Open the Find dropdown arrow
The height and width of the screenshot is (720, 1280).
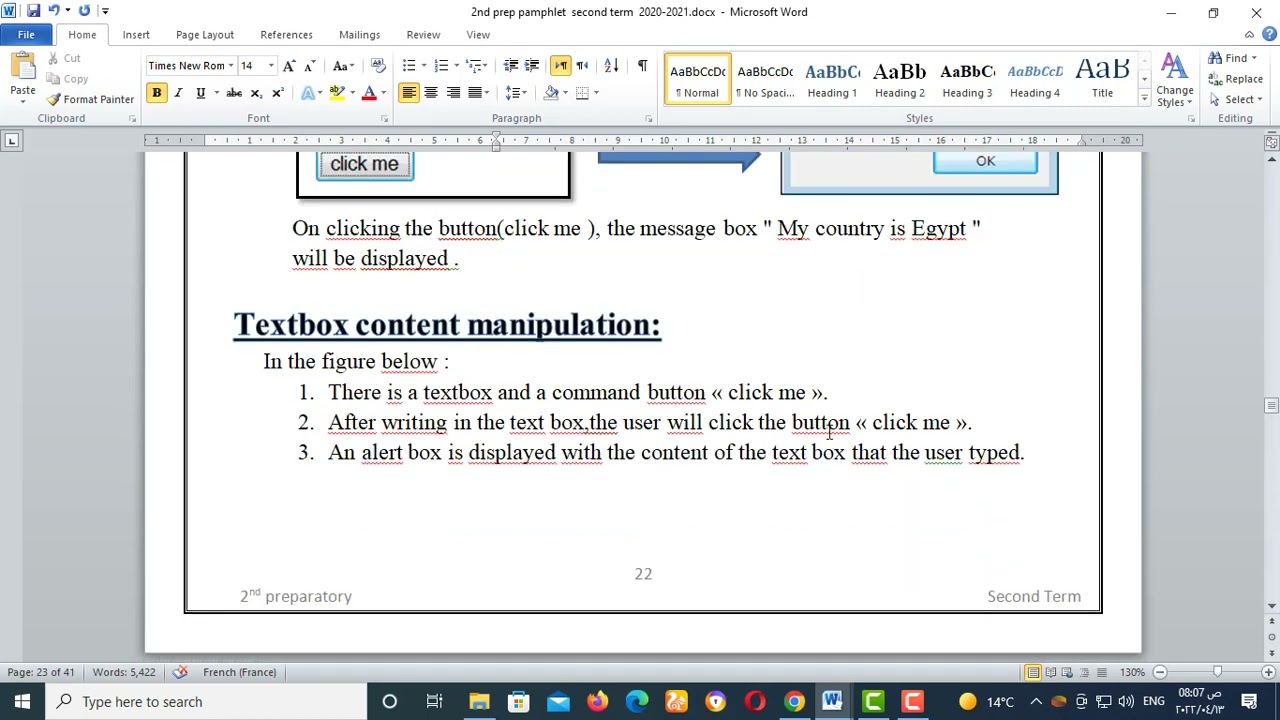click(x=1254, y=58)
